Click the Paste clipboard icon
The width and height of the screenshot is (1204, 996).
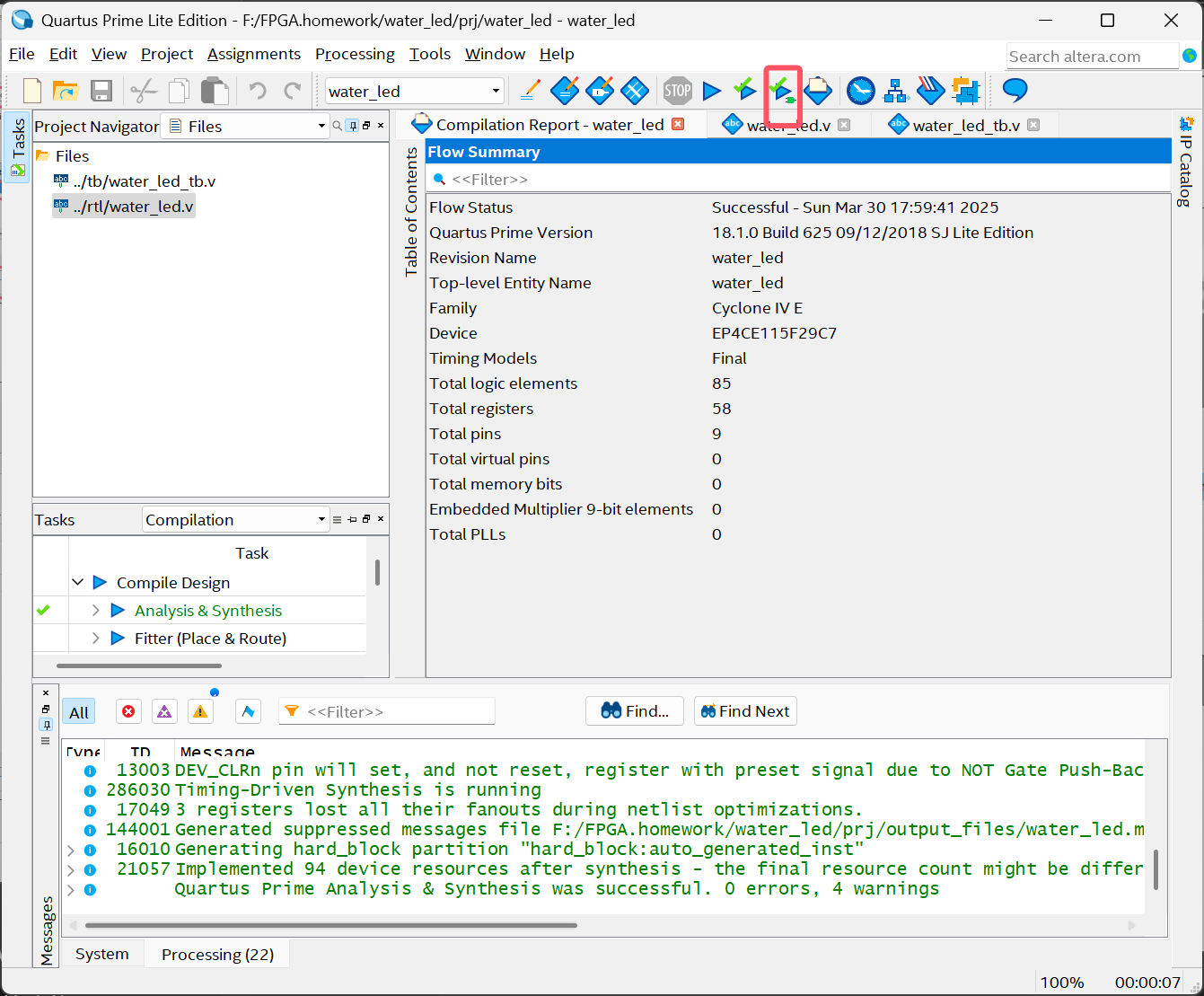[x=215, y=91]
